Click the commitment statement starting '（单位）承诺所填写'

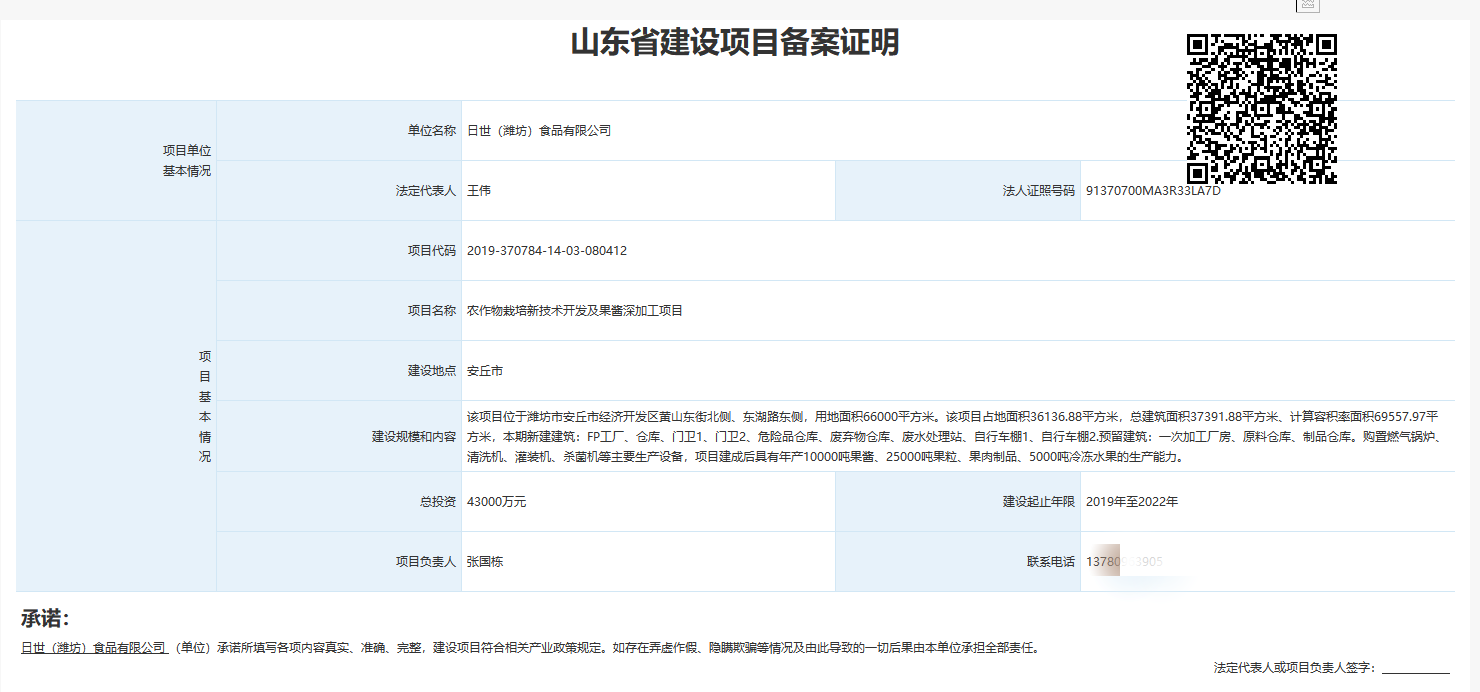click(606, 647)
